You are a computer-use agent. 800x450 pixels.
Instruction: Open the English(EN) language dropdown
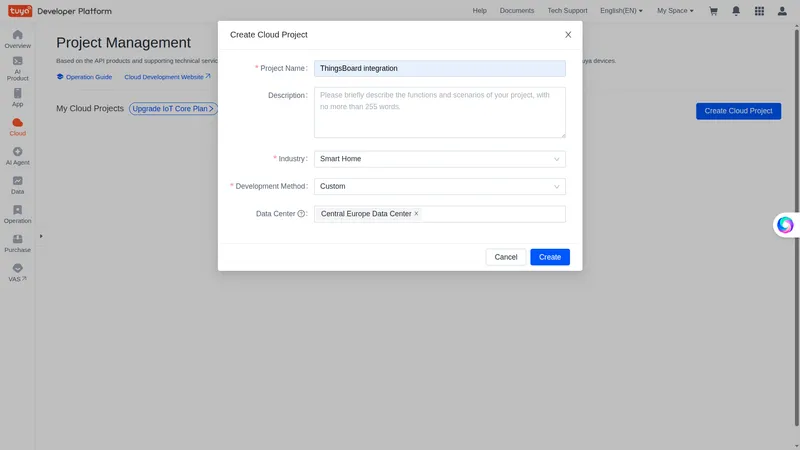[621, 11]
